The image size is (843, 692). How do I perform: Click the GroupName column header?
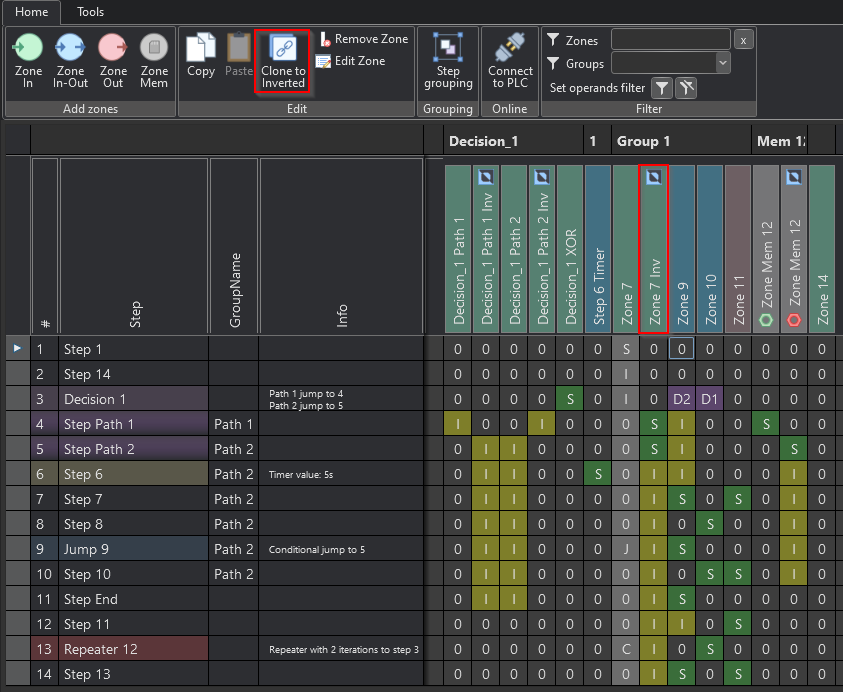click(234, 246)
